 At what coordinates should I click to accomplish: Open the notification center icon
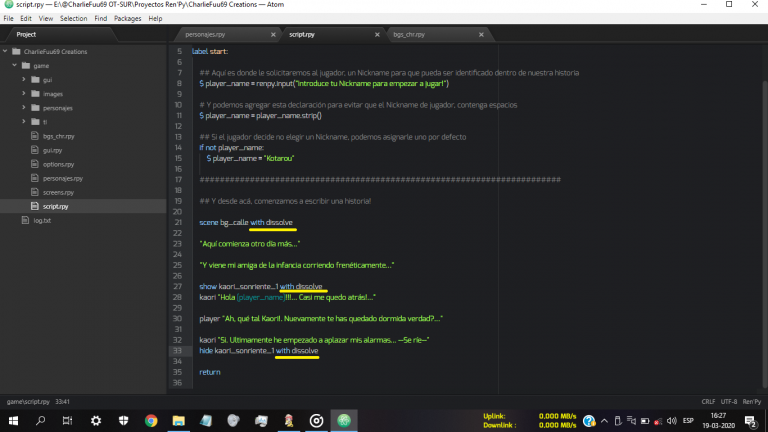[753, 421]
